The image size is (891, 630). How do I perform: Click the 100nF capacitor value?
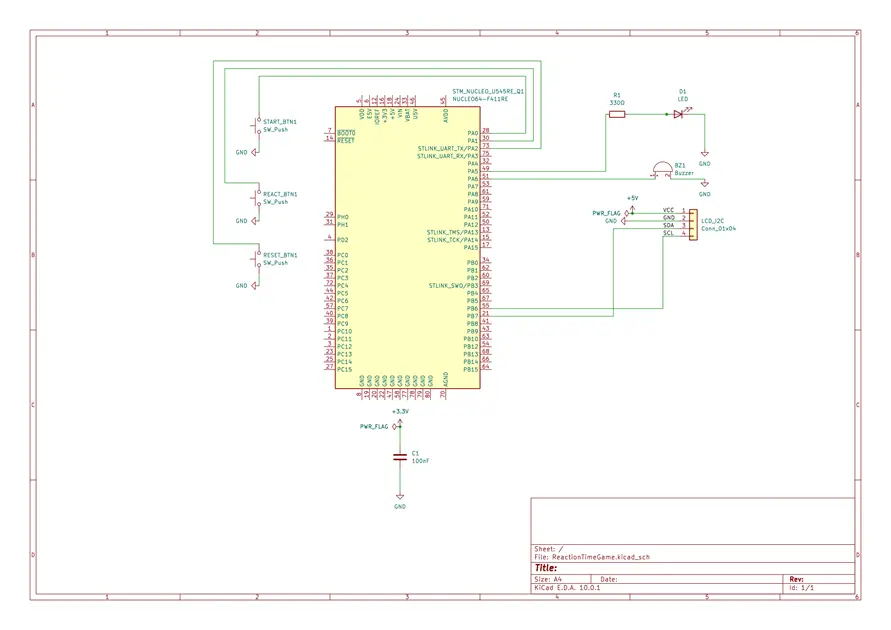(420, 461)
